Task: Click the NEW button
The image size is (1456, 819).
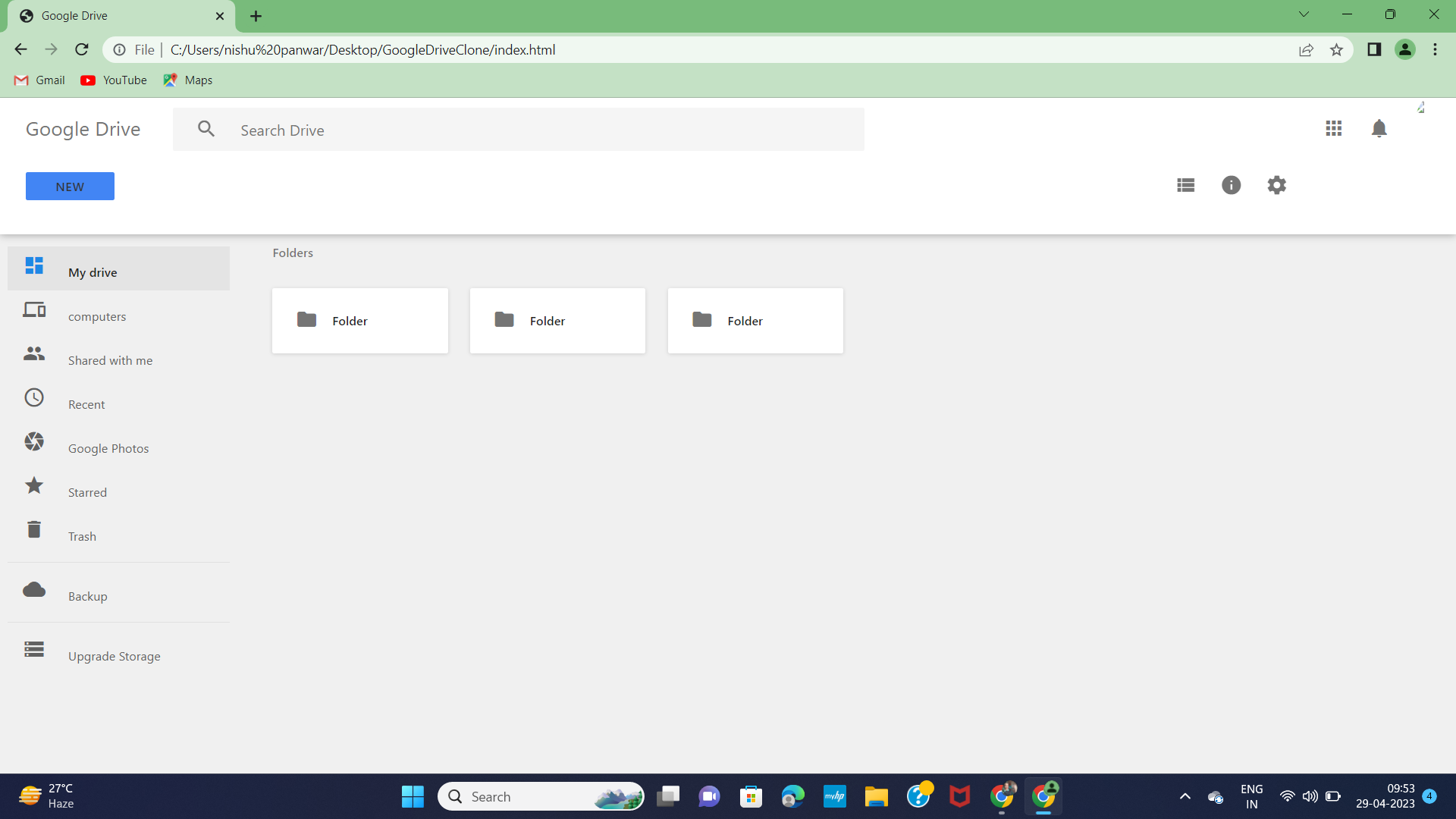Action: point(69,186)
